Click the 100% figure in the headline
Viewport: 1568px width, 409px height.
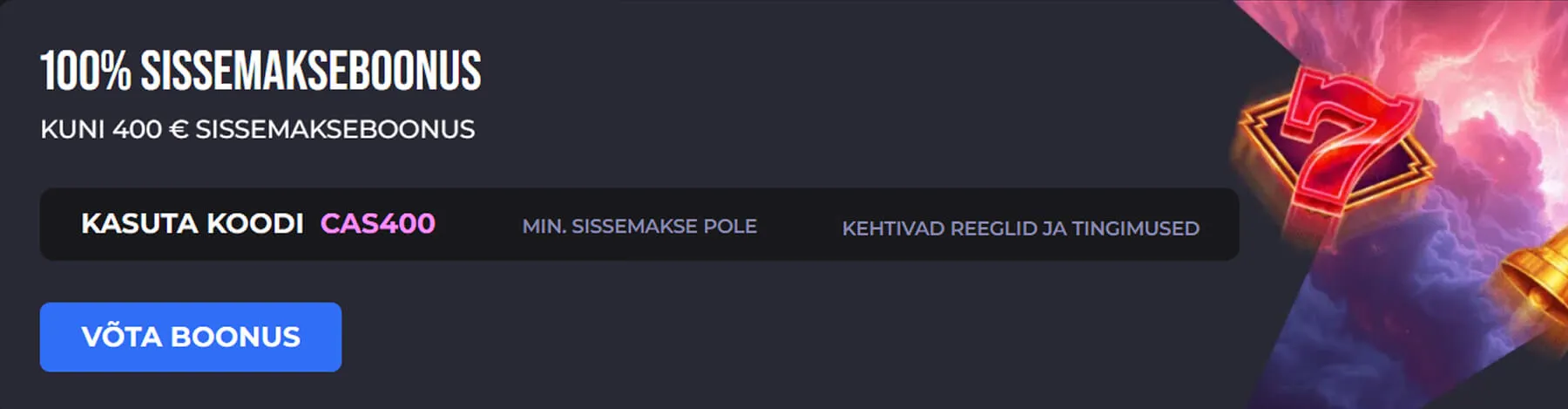click(85, 71)
